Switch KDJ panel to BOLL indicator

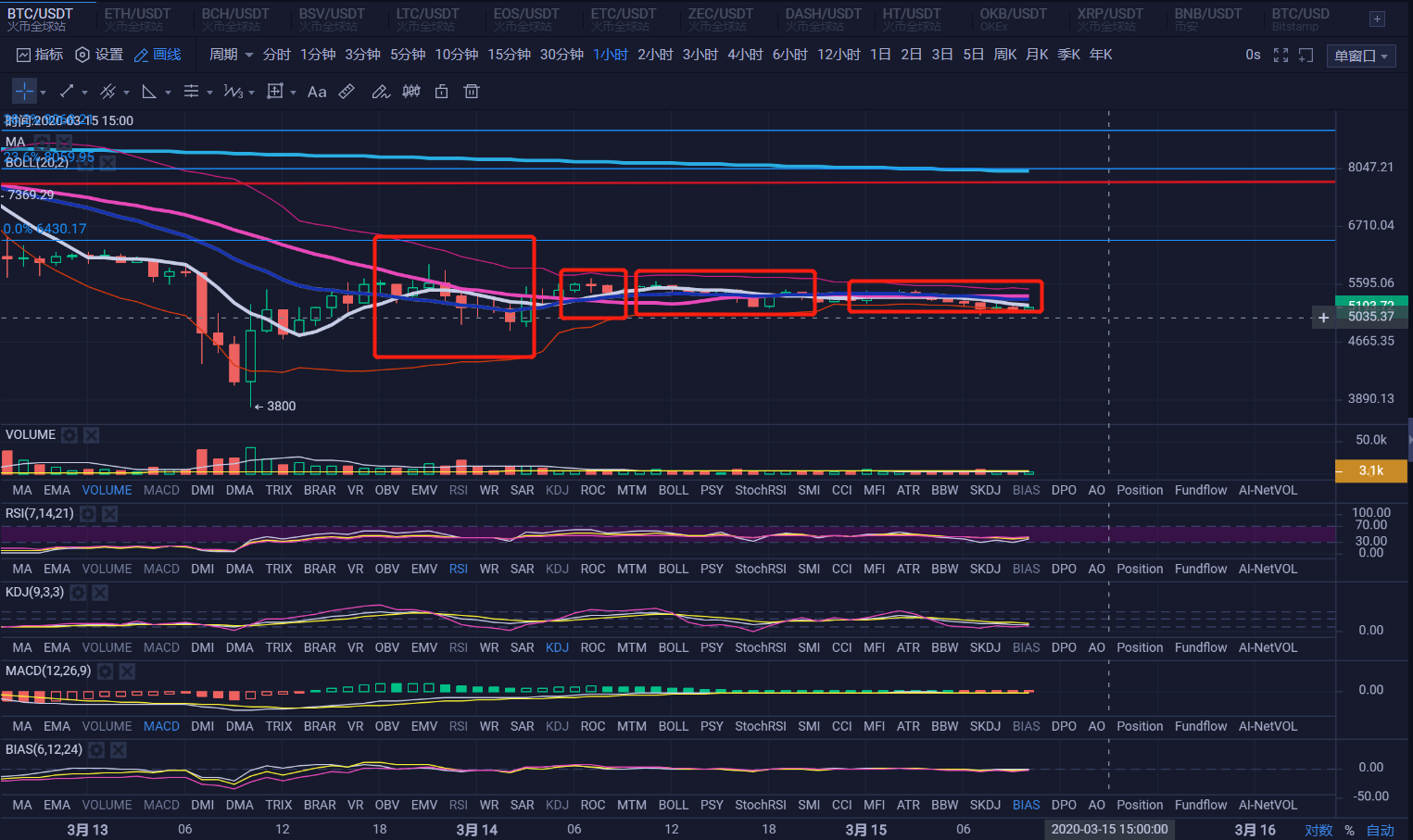tap(674, 647)
